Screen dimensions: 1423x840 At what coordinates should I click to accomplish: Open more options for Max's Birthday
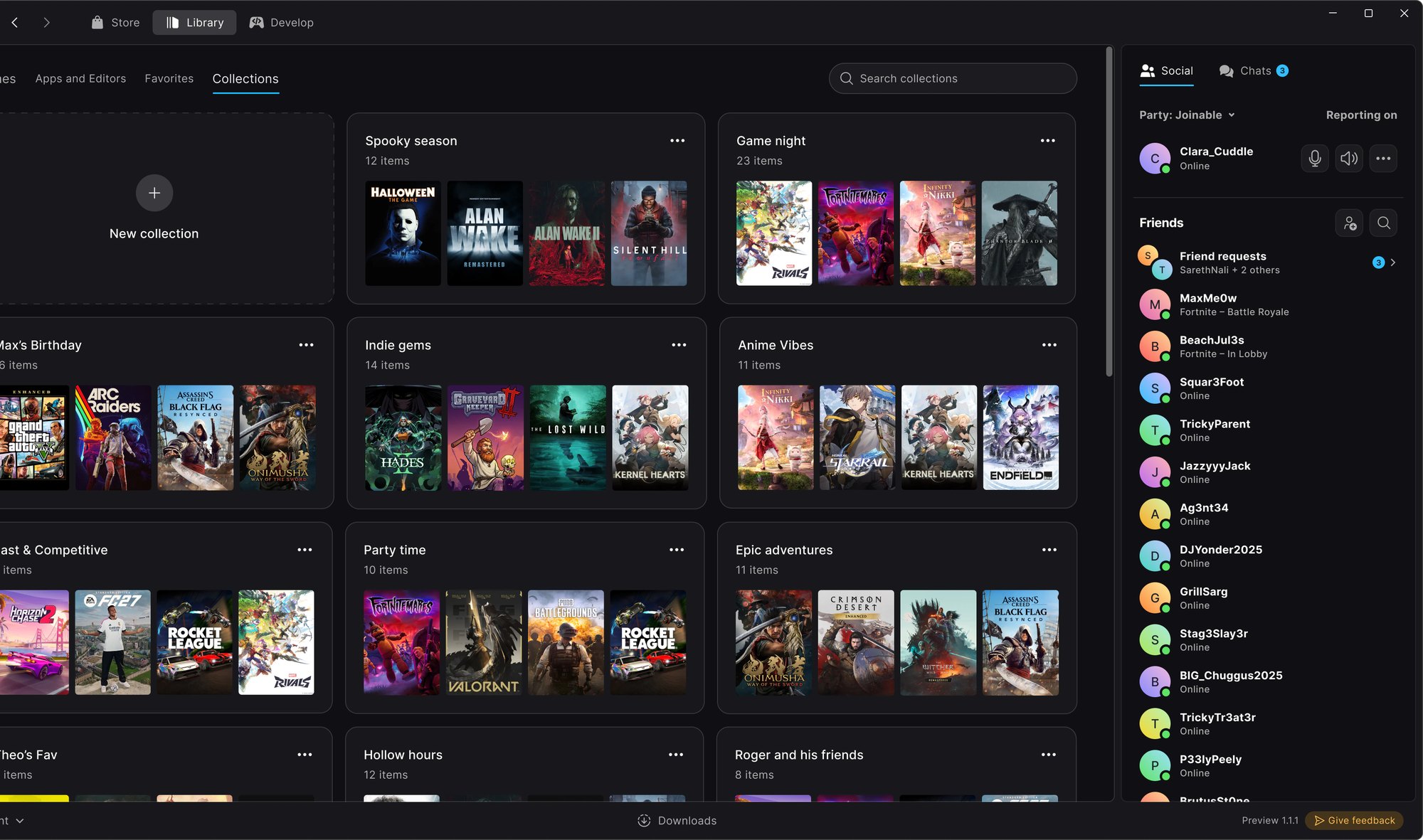coord(306,345)
